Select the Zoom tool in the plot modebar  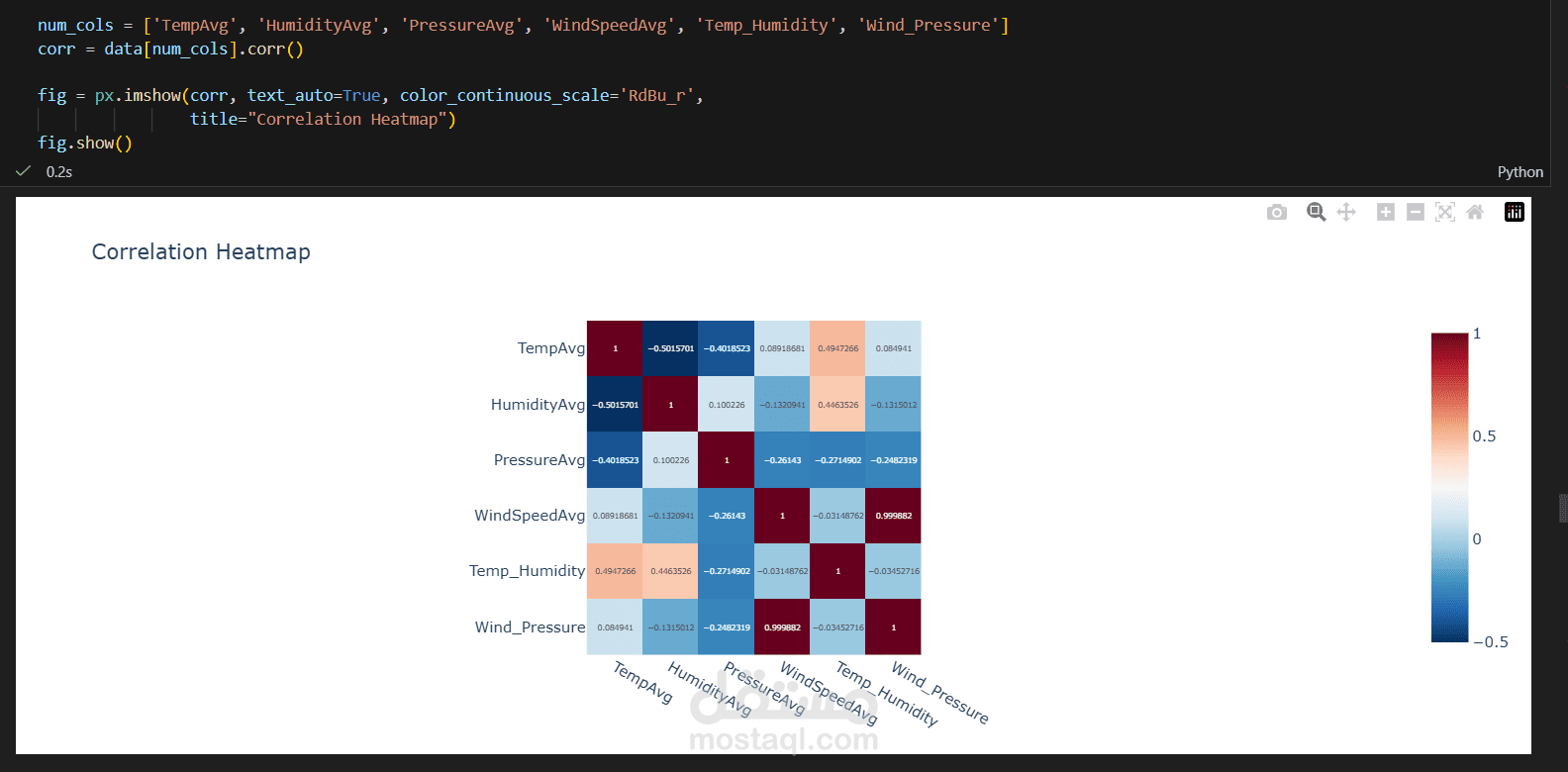click(x=1316, y=212)
